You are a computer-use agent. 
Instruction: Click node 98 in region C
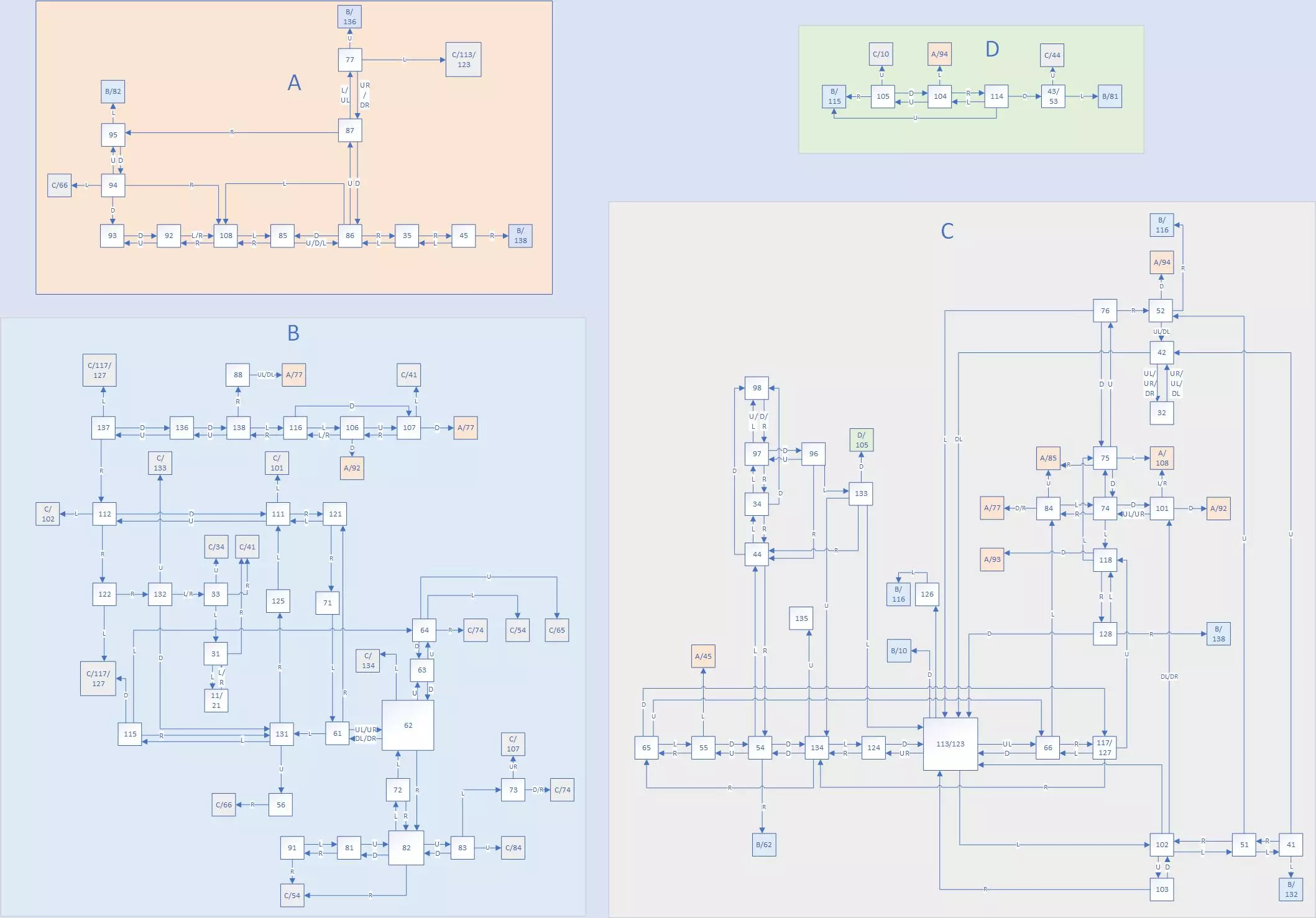(757, 388)
